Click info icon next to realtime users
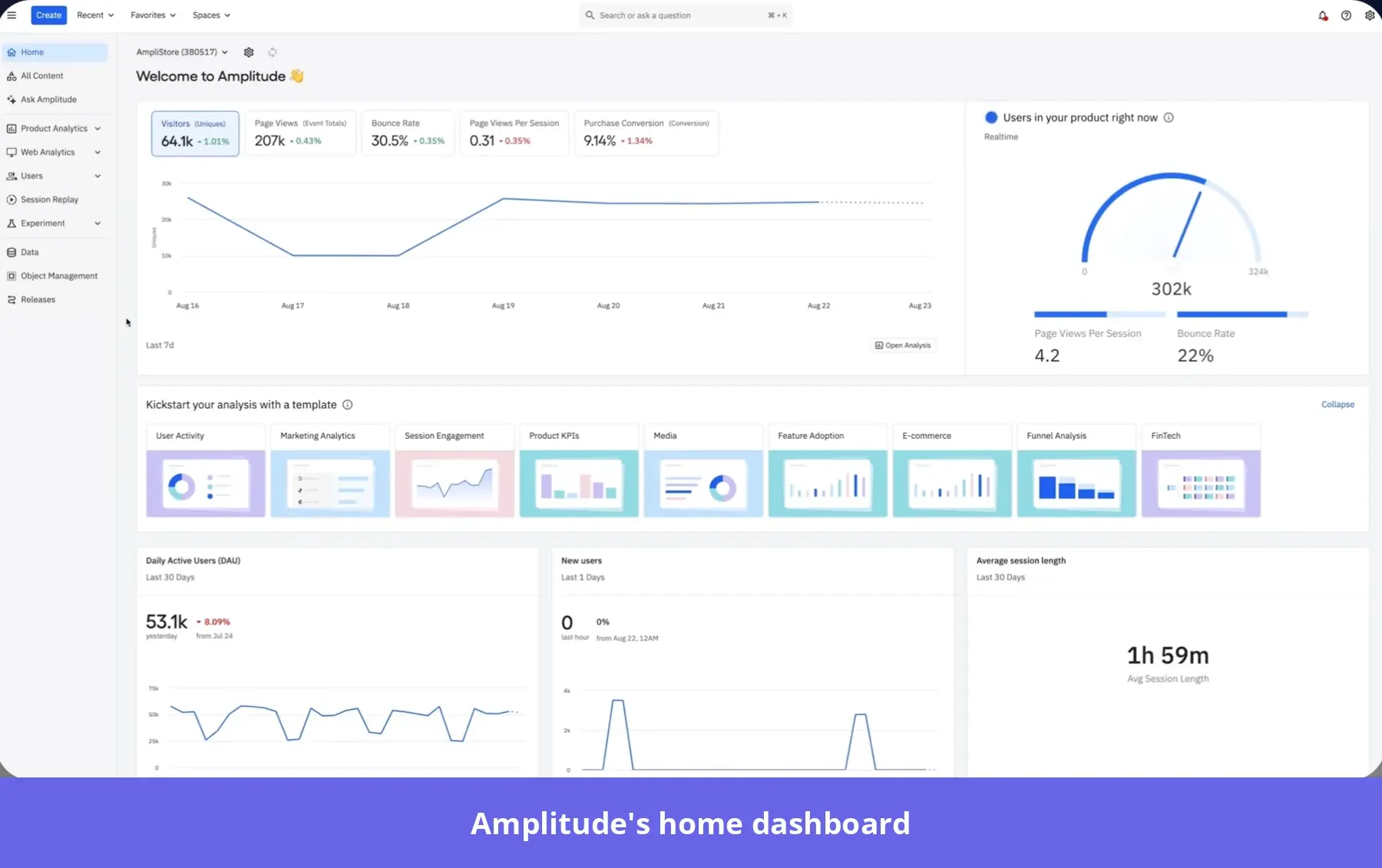 [1169, 117]
